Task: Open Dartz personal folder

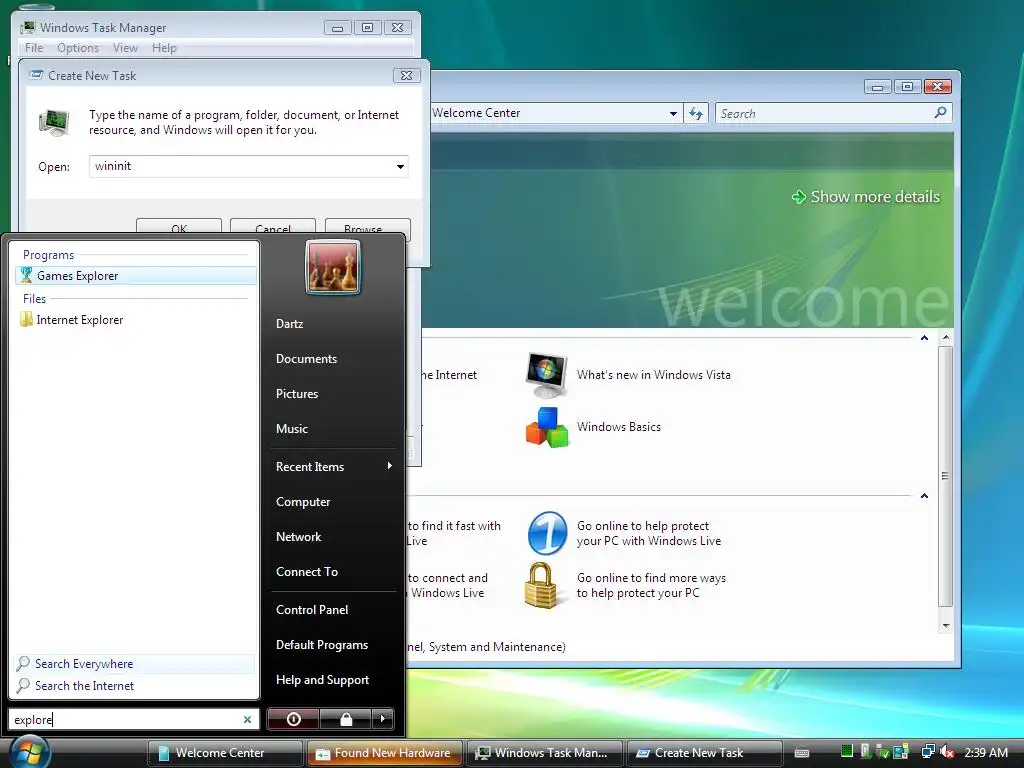Action: [289, 324]
